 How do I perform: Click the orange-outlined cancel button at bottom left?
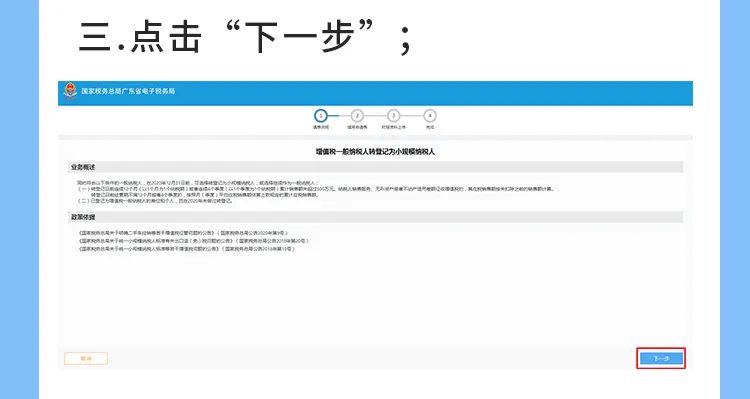click(86, 358)
